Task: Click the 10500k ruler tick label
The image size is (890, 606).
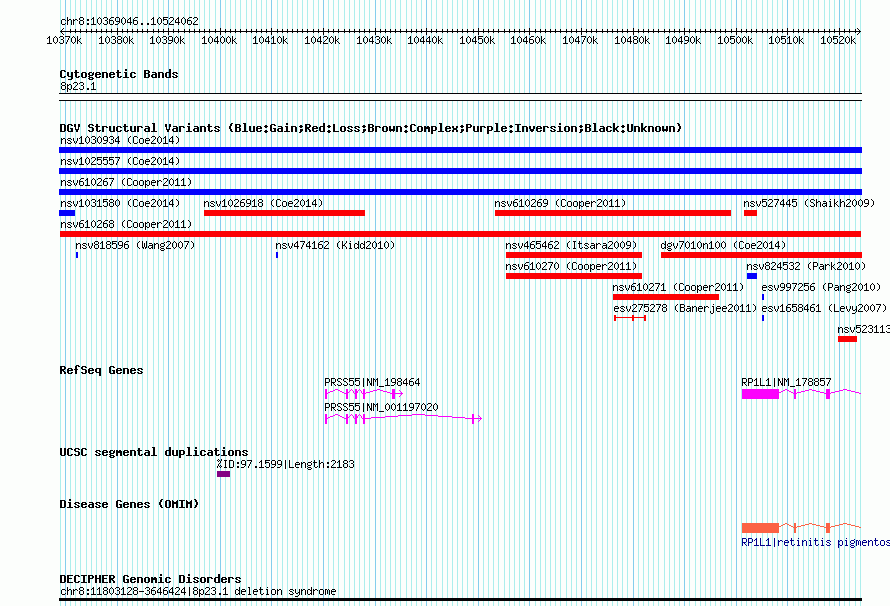Action: (735, 40)
